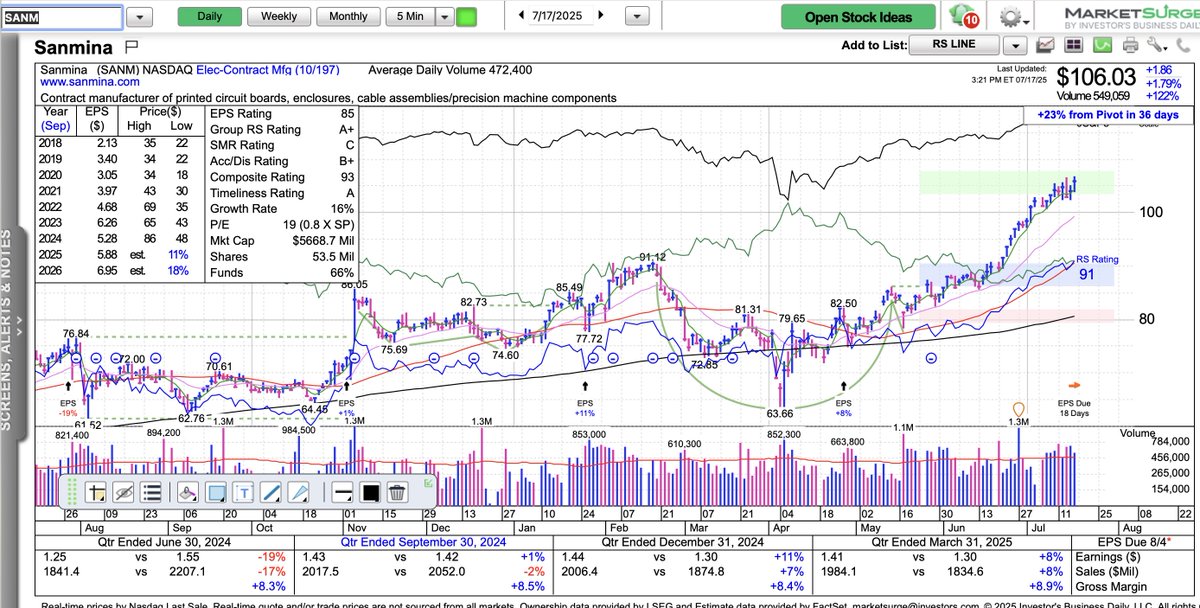1200x608 pixels.
Task: Click the purple grid layout icon
Action: point(1074,45)
